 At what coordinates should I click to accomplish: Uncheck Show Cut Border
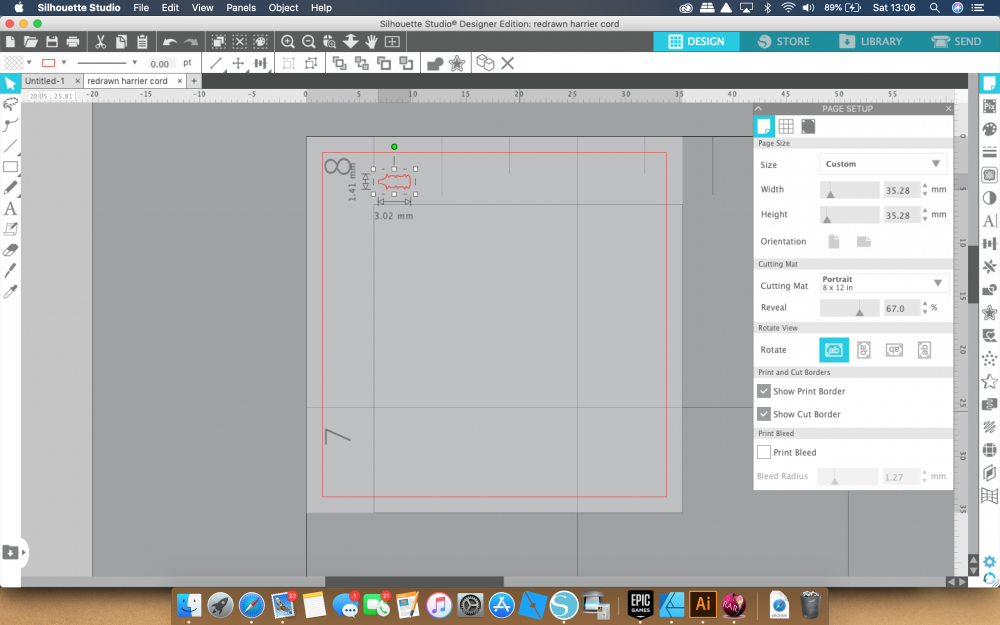point(763,414)
